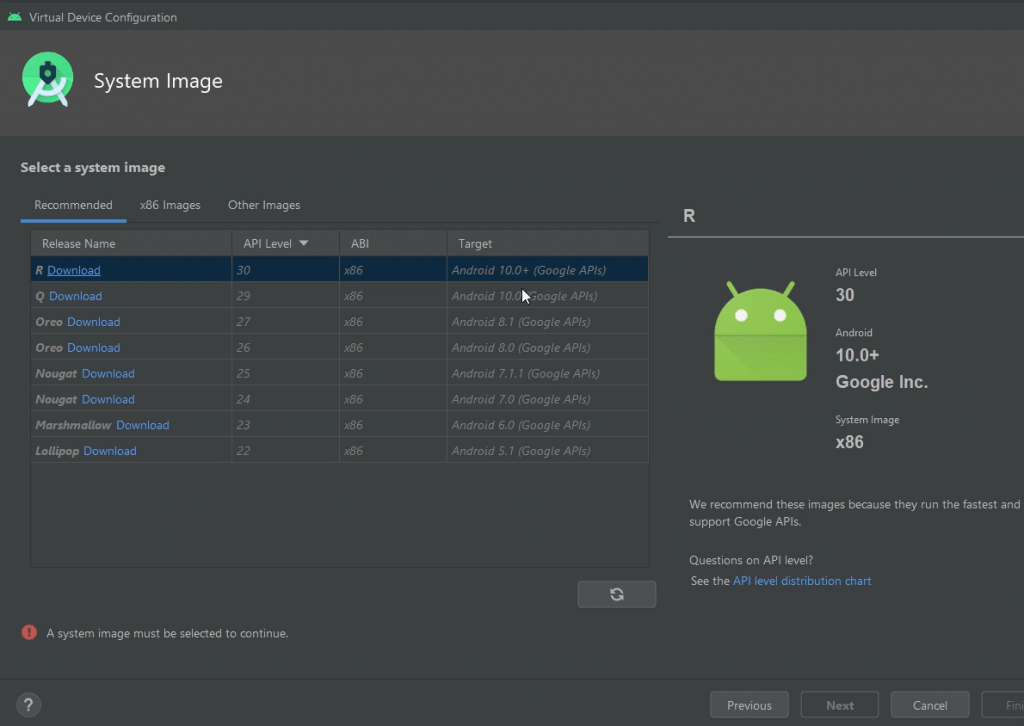
Task: Download the Nougat API 25 image
Action: 108,373
